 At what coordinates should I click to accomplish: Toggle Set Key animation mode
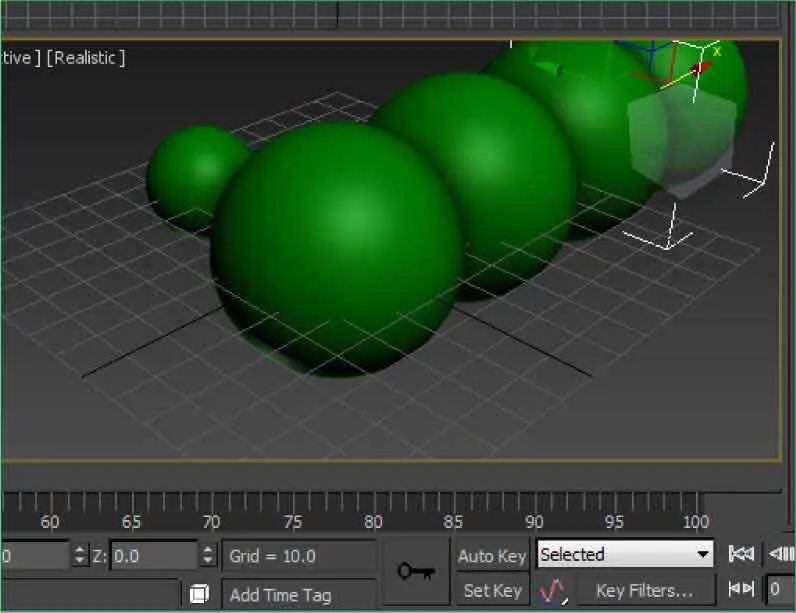491,590
